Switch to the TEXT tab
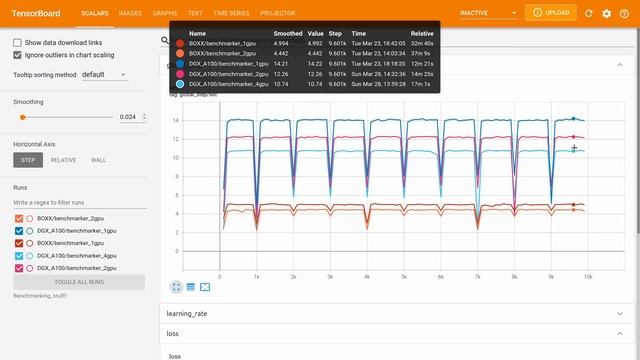Image resolution: width=640 pixels, height=360 pixels. click(x=195, y=13)
